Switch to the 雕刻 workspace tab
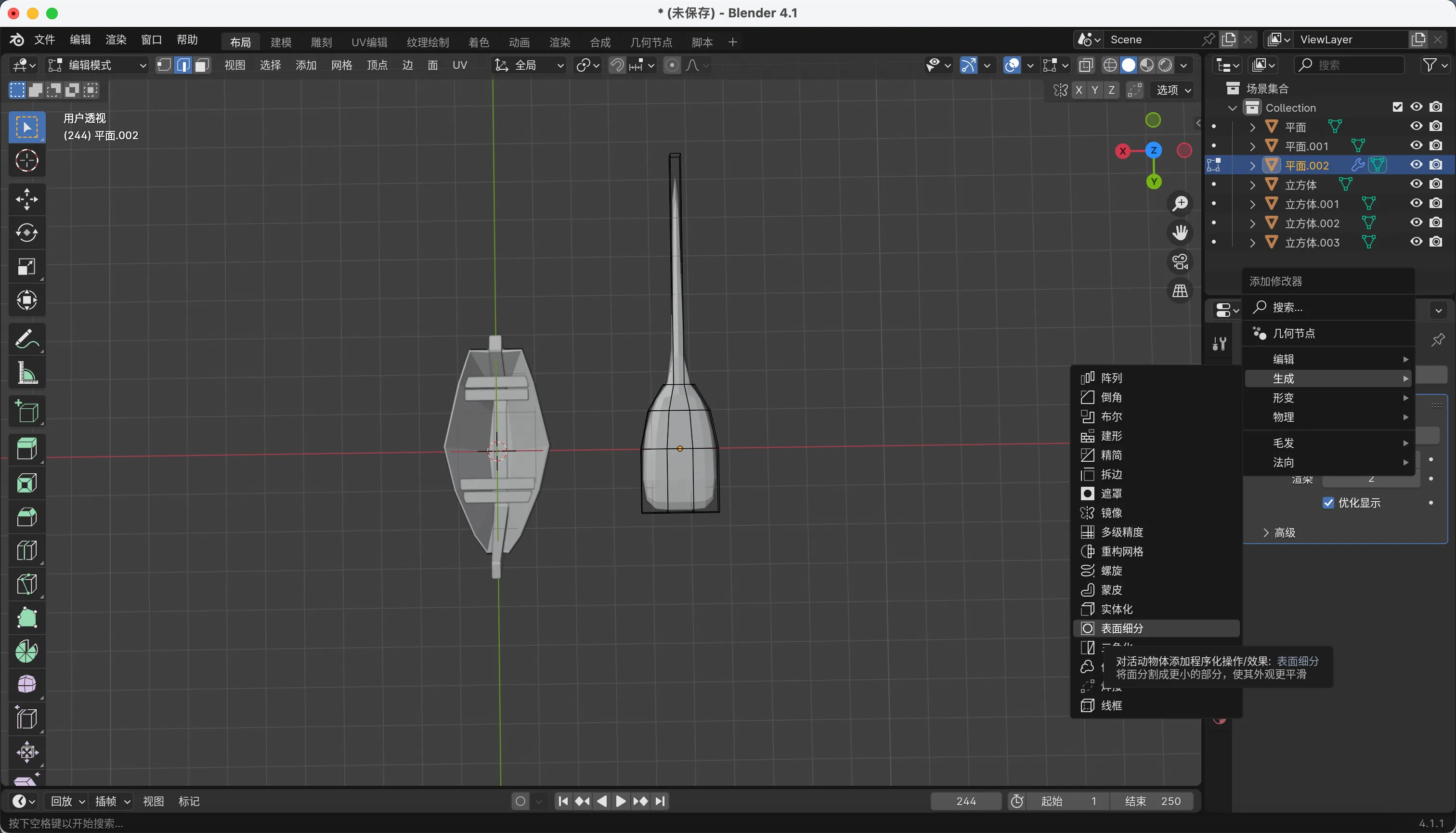The width and height of the screenshot is (1456, 833). [x=321, y=42]
